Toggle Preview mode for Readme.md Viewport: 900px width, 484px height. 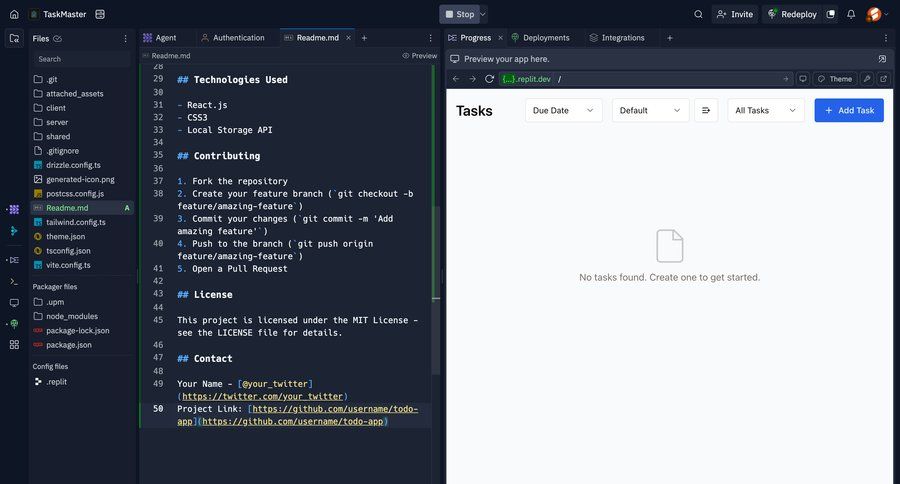[x=419, y=56]
